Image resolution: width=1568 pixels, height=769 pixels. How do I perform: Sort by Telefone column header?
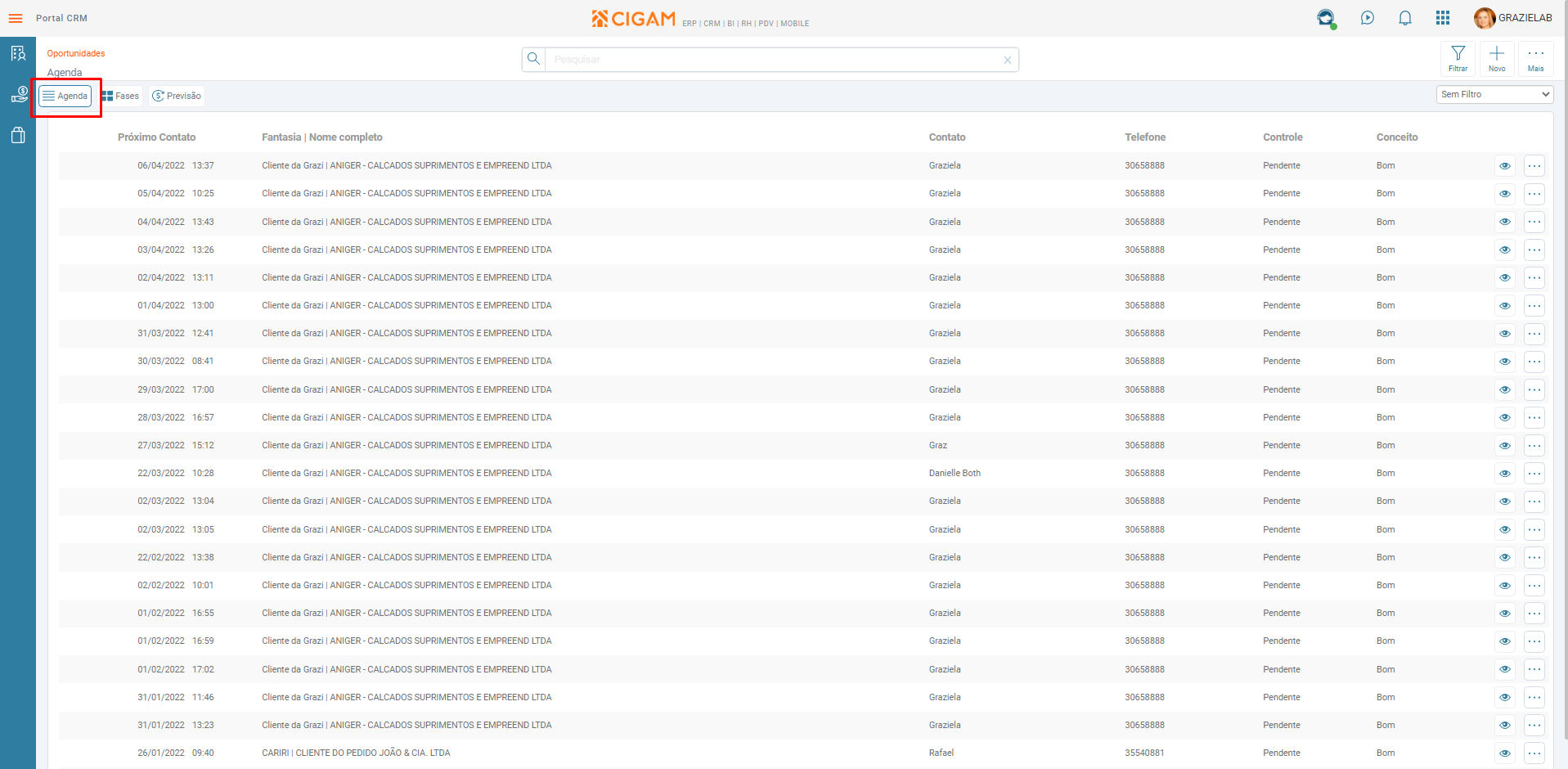1145,137
